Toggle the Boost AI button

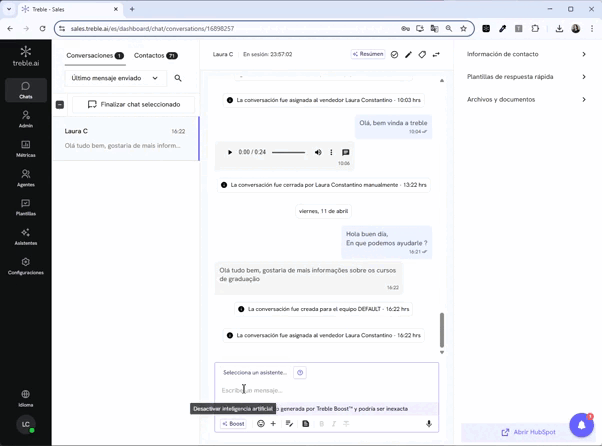pyautogui.click(x=233, y=424)
